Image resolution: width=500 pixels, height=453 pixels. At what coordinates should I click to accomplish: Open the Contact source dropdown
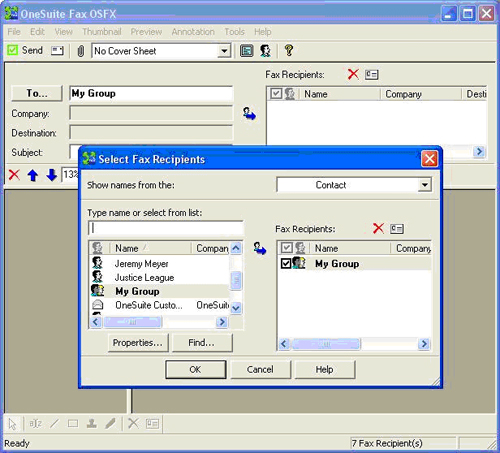click(x=425, y=185)
